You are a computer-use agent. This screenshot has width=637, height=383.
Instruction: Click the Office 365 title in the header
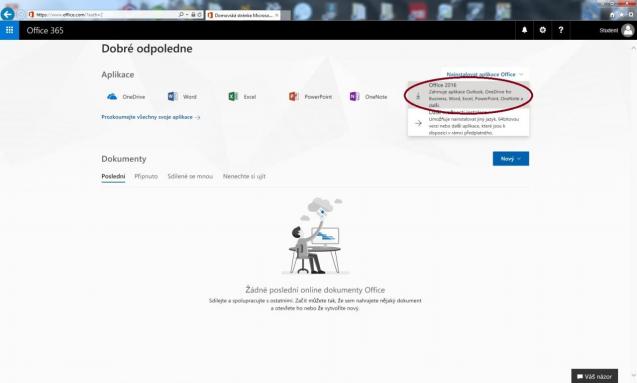(x=45, y=30)
